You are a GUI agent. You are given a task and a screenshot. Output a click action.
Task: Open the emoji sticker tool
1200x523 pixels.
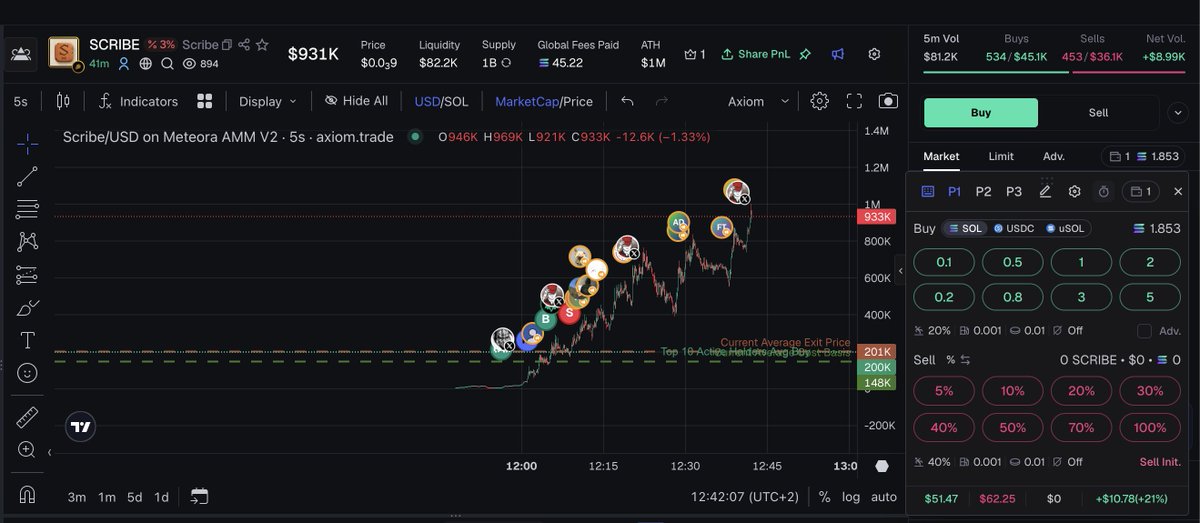pyautogui.click(x=27, y=373)
